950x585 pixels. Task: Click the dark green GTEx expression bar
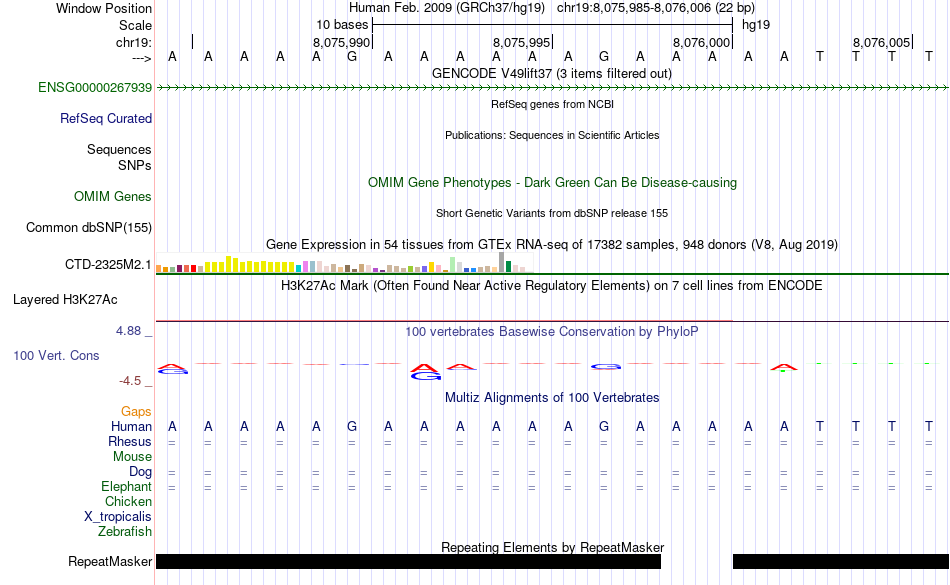pos(508,266)
